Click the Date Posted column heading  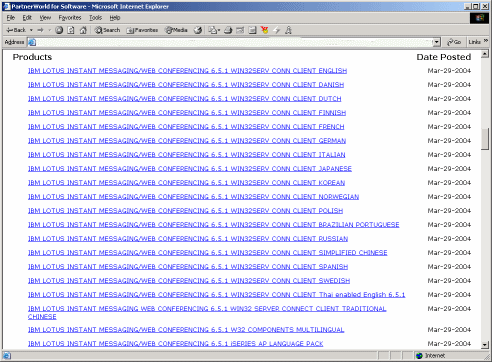point(444,57)
